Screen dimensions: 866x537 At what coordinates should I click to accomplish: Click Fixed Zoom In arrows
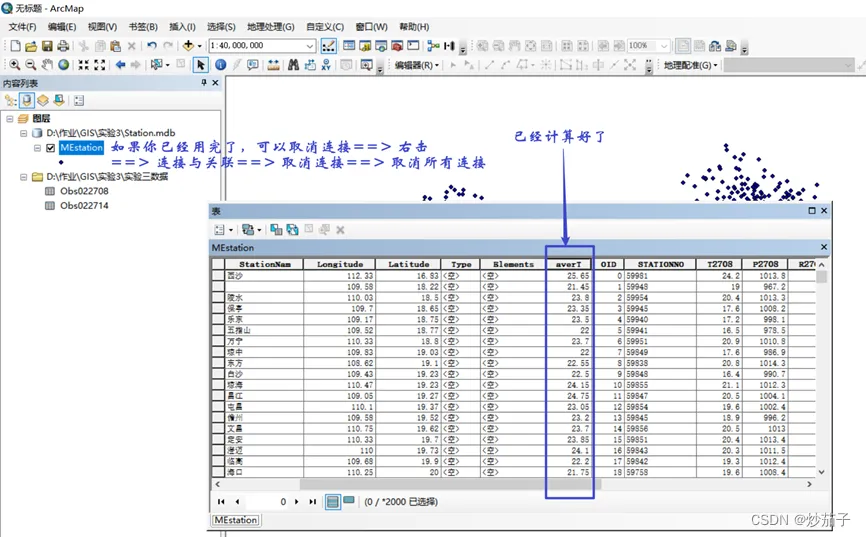(x=83, y=65)
